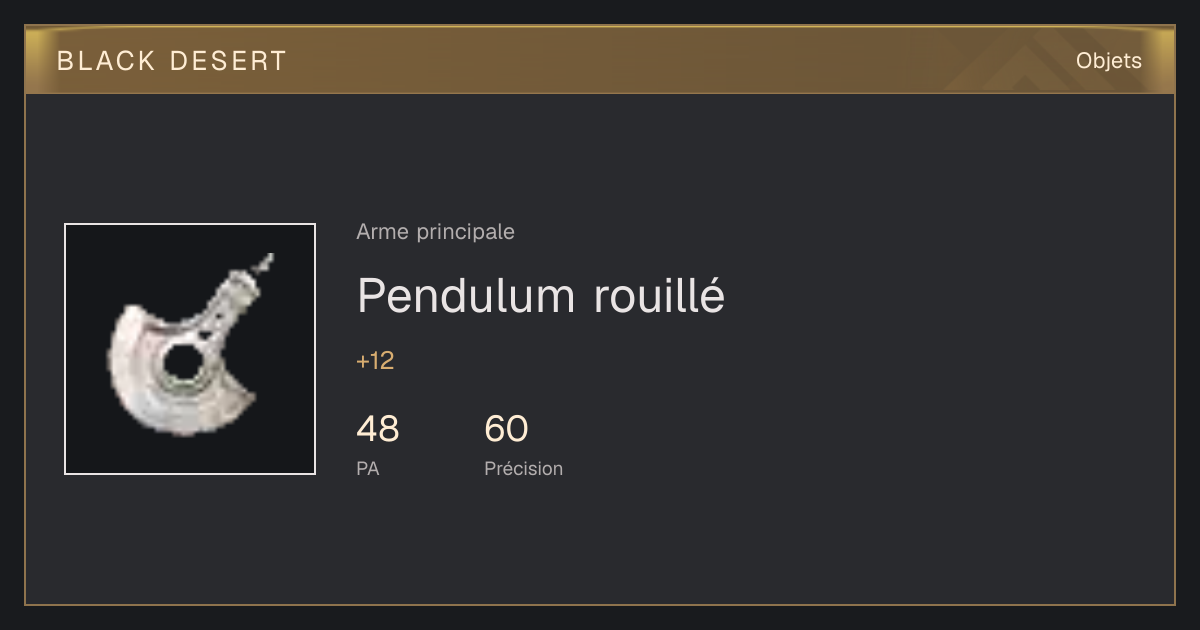This screenshot has width=1200, height=630.
Task: Click the Précision stat label
Action: coord(523,468)
